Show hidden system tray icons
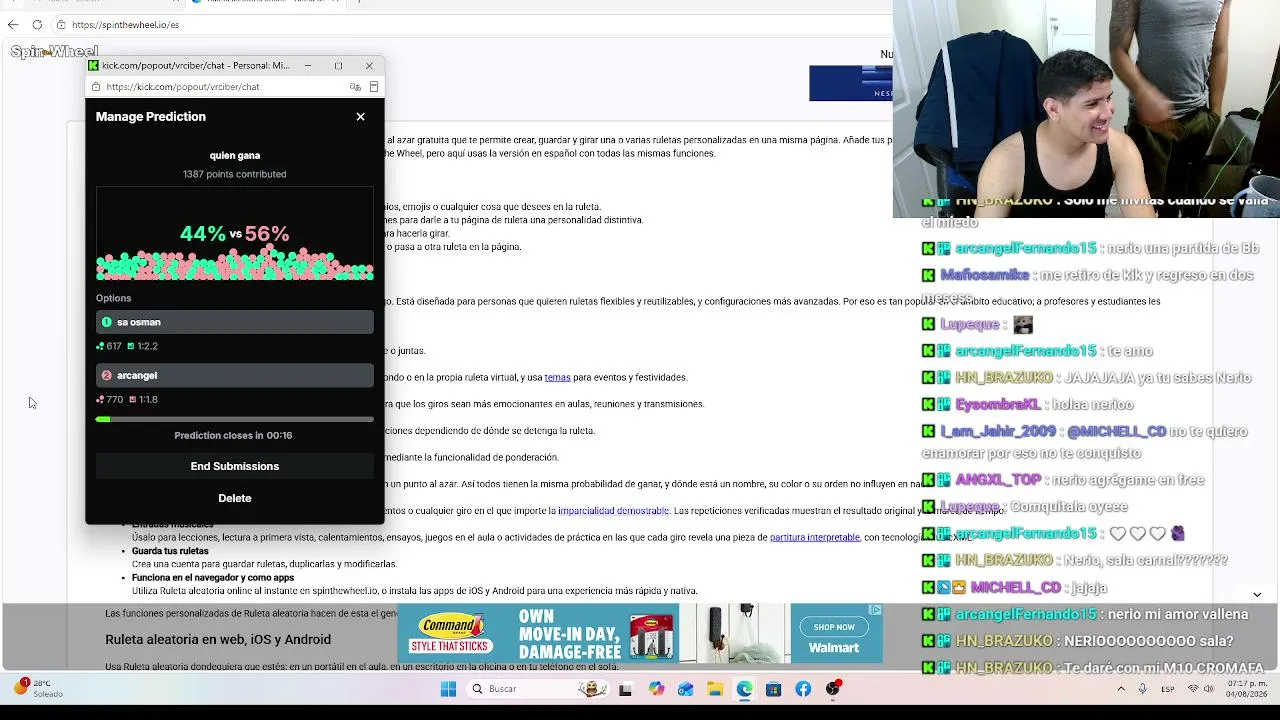1280x720 pixels. tap(1120, 689)
